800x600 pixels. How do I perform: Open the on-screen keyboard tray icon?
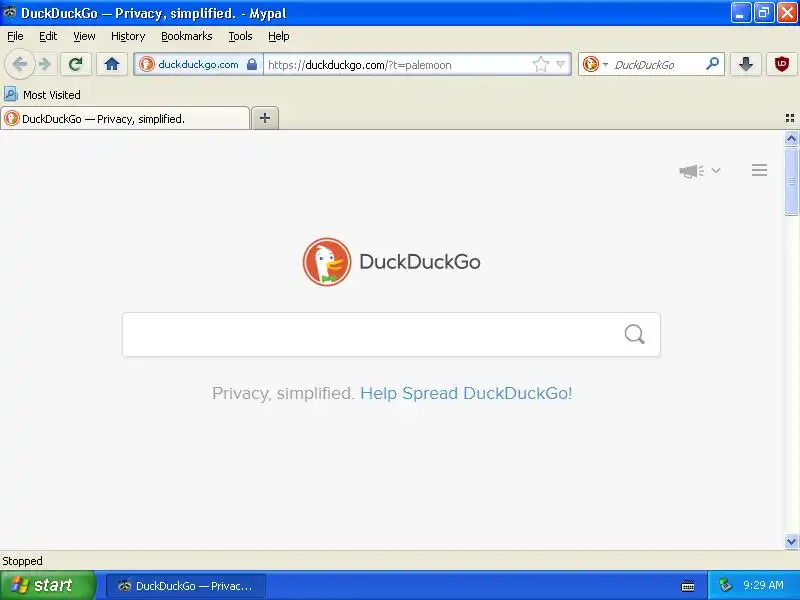coord(688,586)
